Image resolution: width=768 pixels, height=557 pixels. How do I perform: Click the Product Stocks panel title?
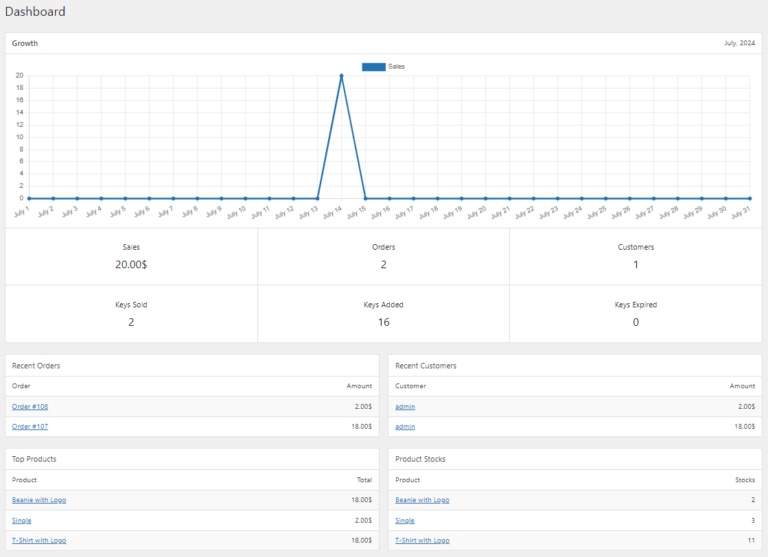(x=420, y=459)
